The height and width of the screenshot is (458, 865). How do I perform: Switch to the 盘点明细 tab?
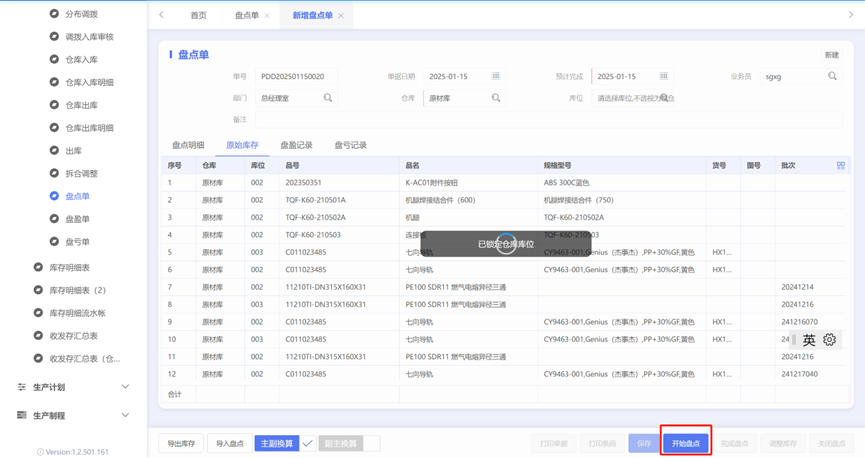pyautogui.click(x=188, y=145)
